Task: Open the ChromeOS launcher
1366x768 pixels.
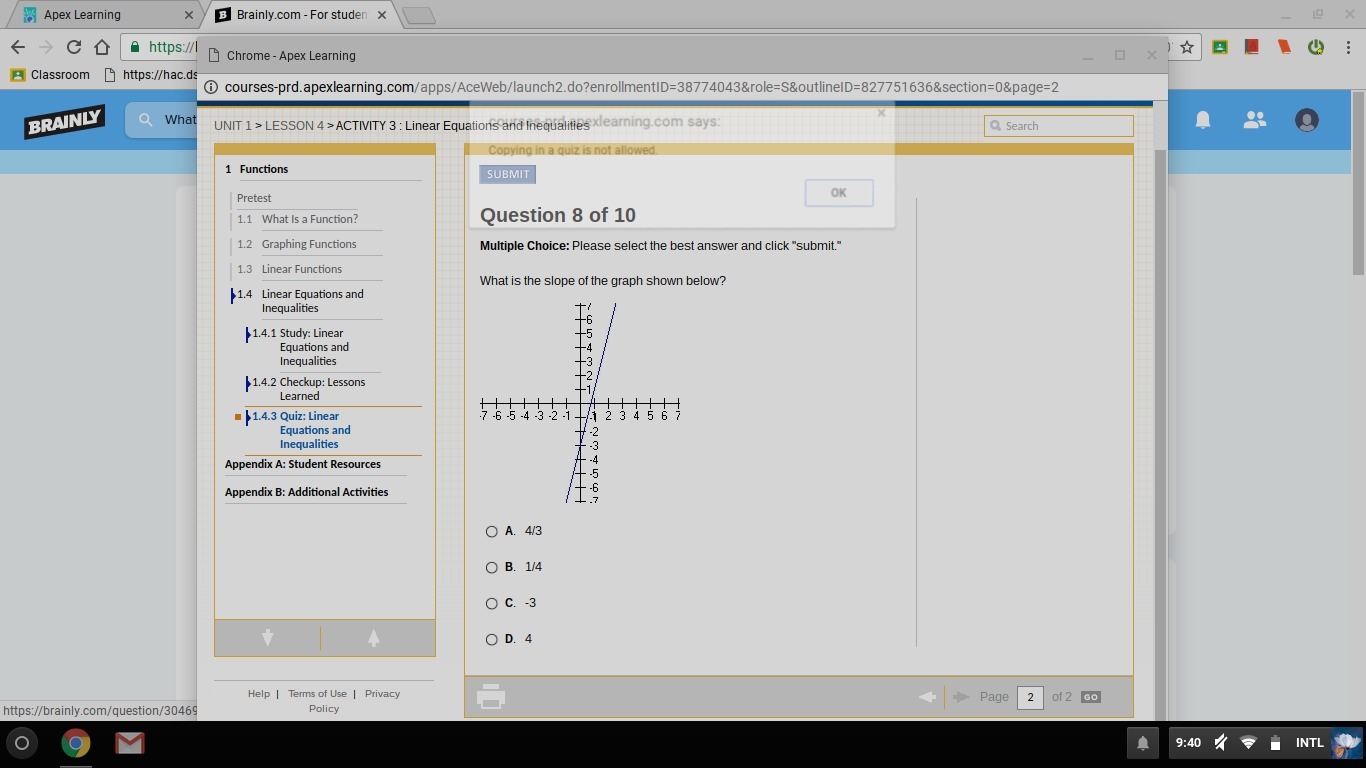Action: point(22,743)
